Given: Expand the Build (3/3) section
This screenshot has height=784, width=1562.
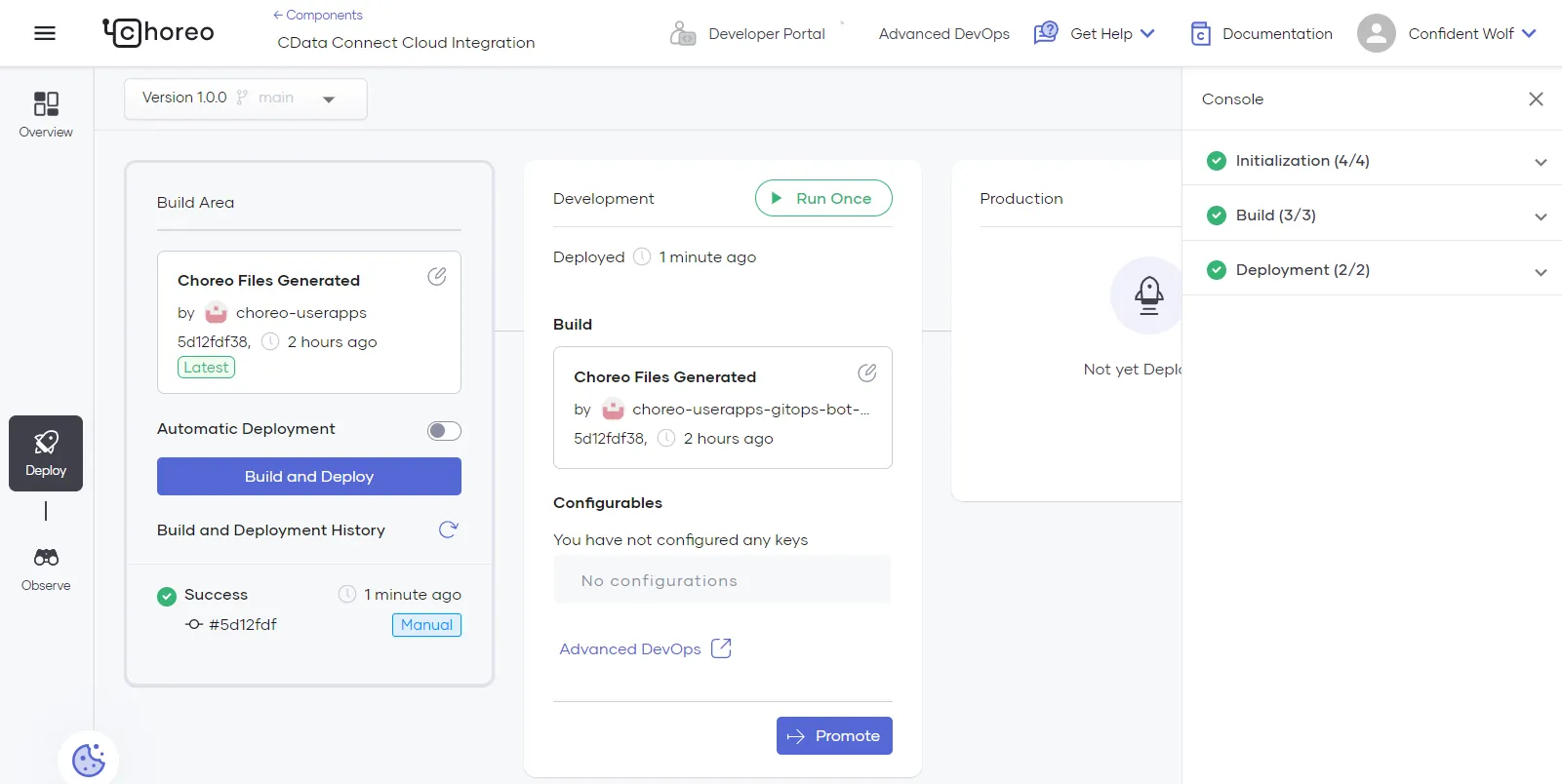Looking at the screenshot, I should point(1541,216).
